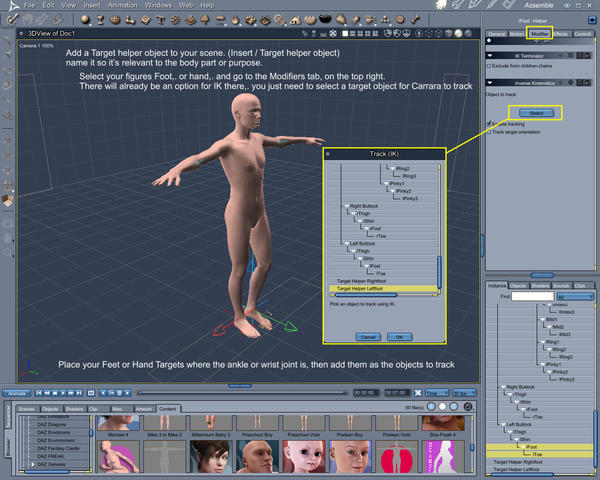The height and width of the screenshot is (480, 600).
Task: Collapse Right Buttock in Track (IK) dialog
Action: point(346,206)
